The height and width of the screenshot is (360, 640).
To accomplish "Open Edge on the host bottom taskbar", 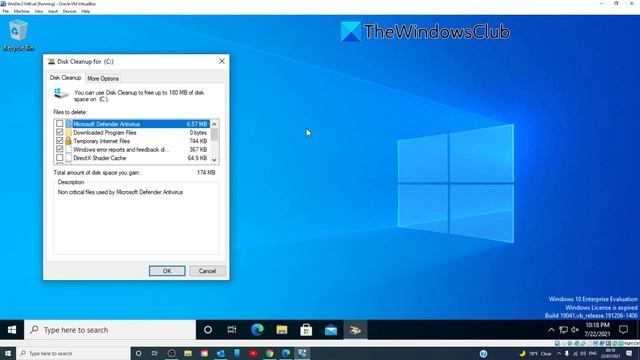I will (286, 353).
